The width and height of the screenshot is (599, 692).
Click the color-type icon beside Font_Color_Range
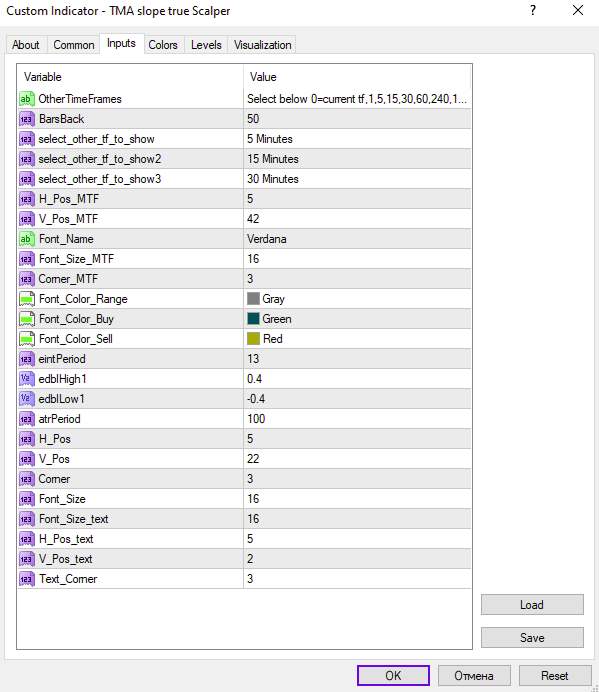point(26,299)
